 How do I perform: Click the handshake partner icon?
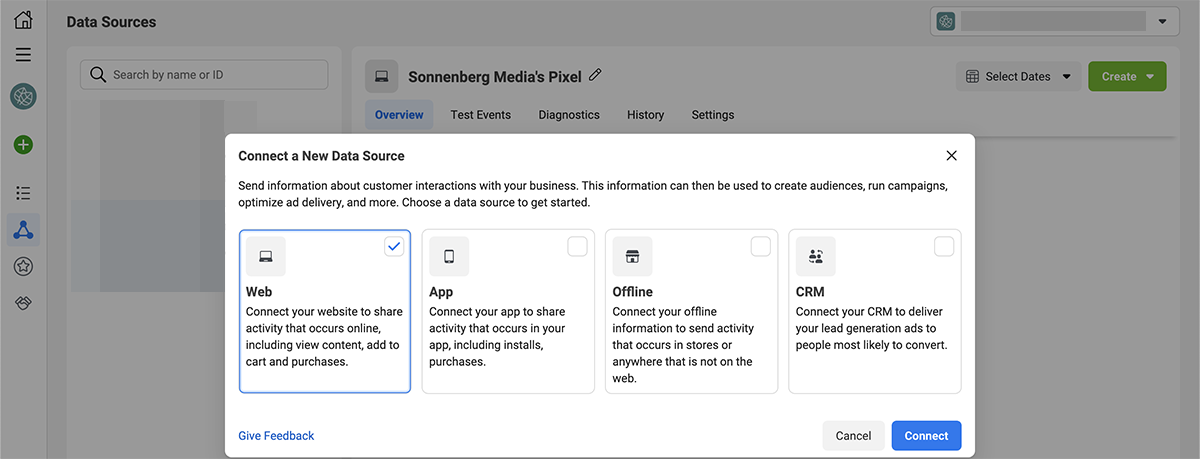[23, 303]
